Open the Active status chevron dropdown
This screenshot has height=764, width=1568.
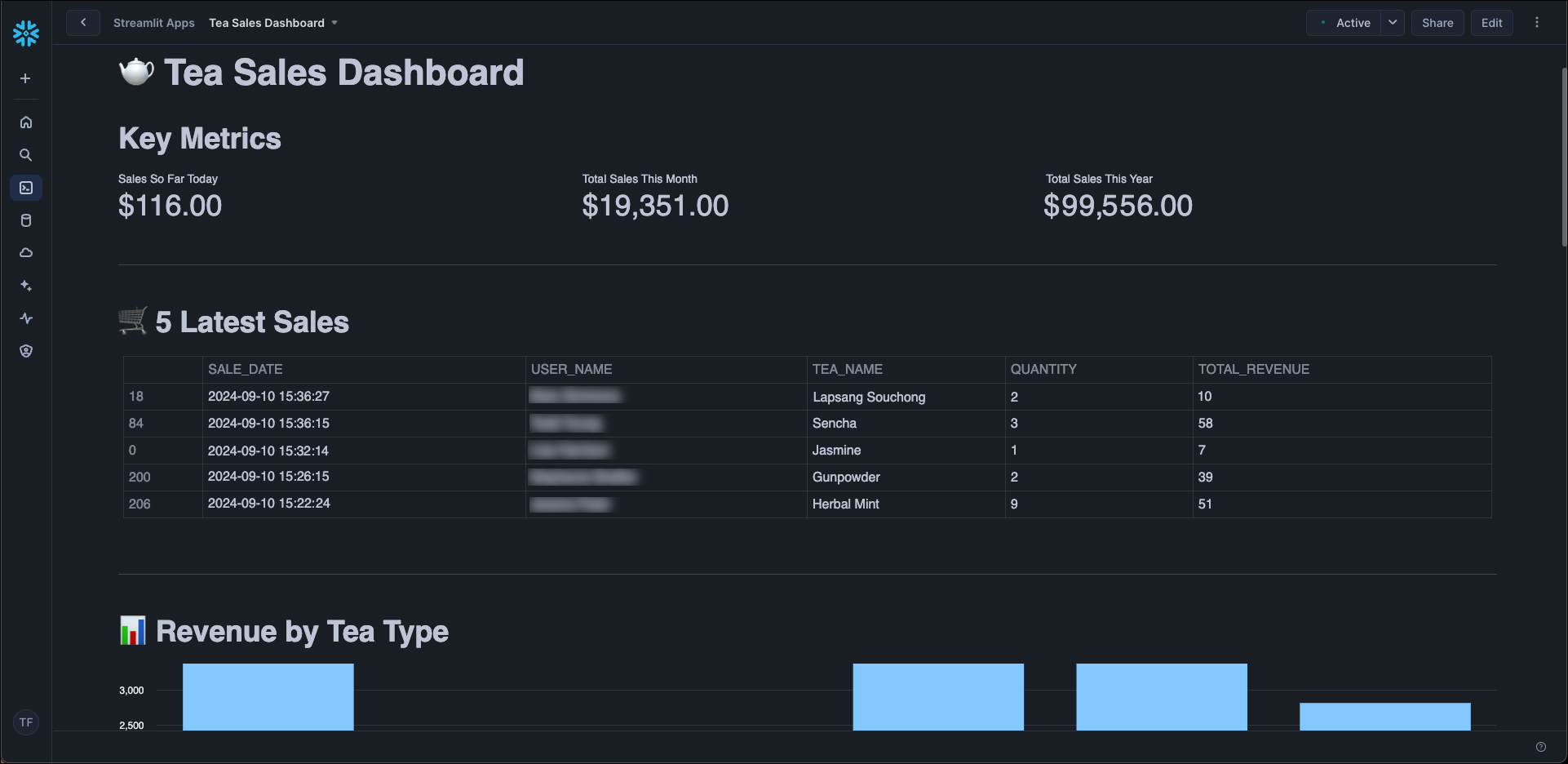tap(1392, 23)
